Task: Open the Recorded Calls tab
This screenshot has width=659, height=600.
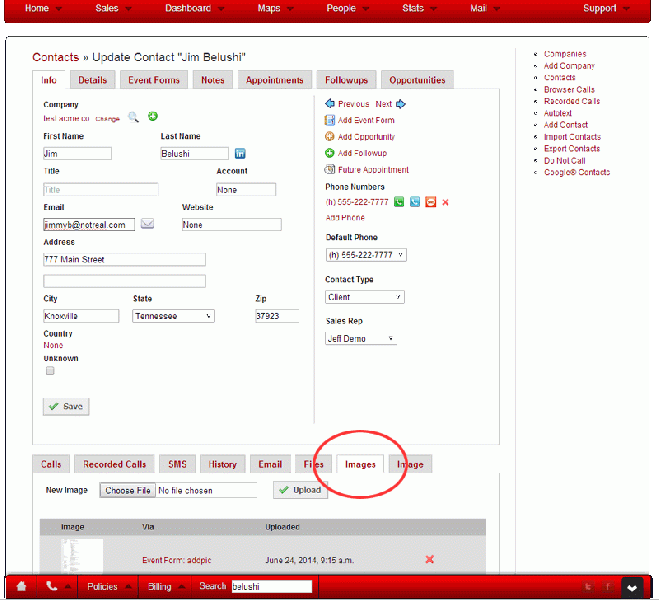Action: [114, 464]
